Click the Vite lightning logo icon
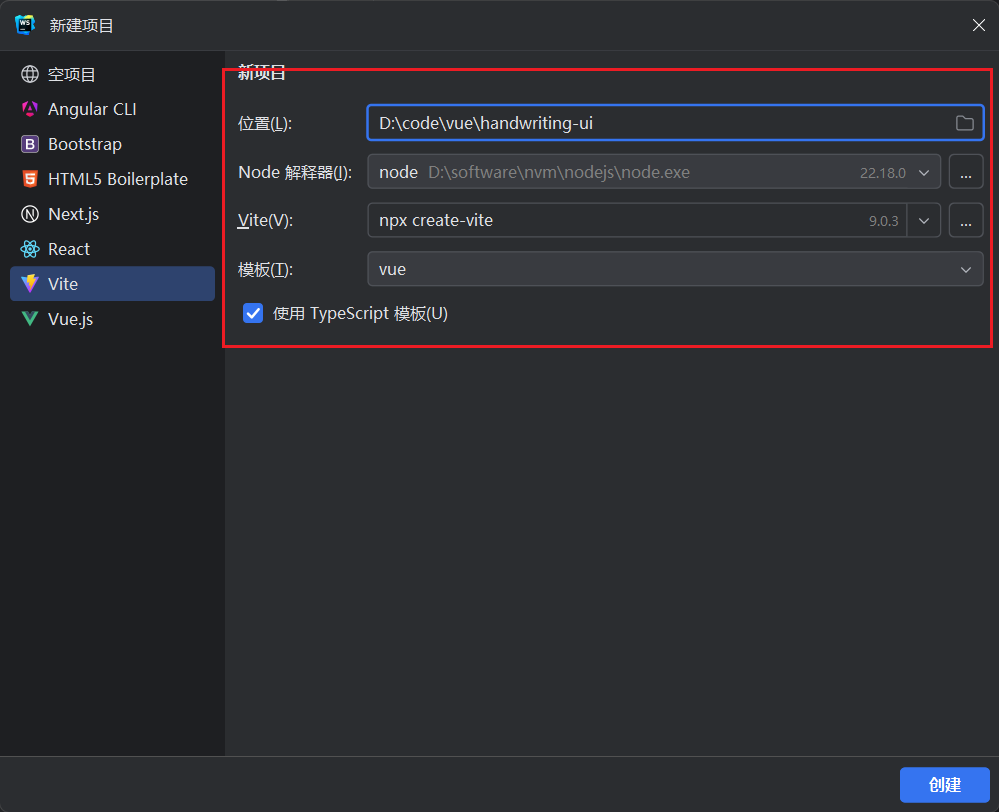This screenshot has width=999, height=812. click(30, 284)
